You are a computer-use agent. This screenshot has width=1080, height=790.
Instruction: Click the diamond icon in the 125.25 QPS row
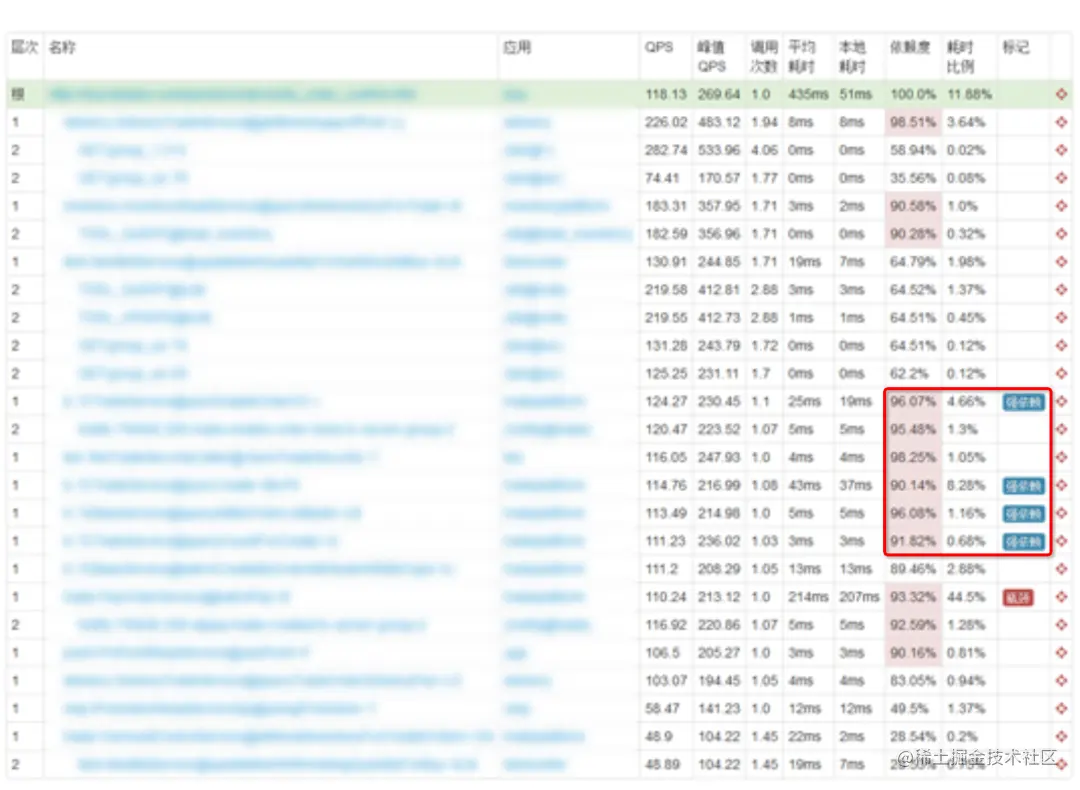pyautogui.click(x=1061, y=373)
